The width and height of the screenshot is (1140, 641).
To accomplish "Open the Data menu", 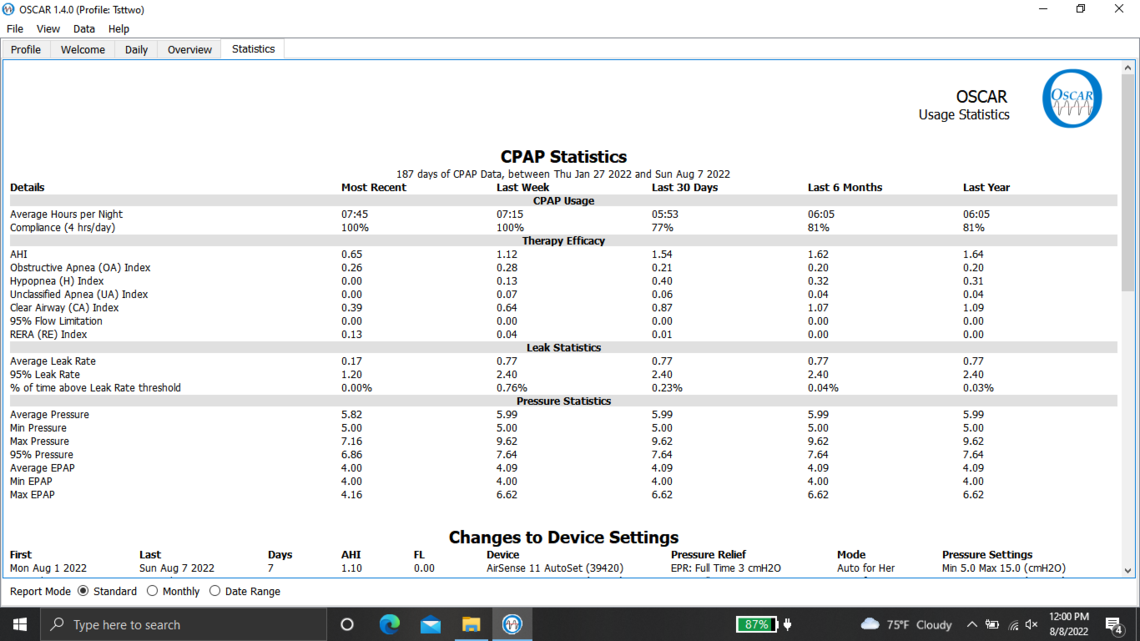I will coord(84,29).
